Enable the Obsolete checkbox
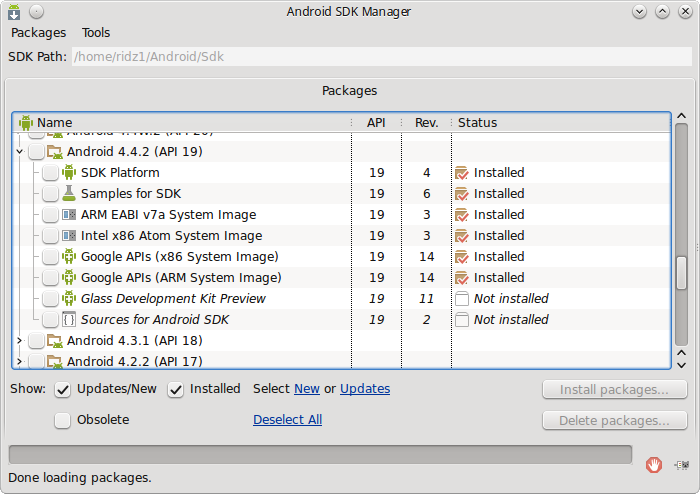Viewport: 700px width, 494px height. 62,420
